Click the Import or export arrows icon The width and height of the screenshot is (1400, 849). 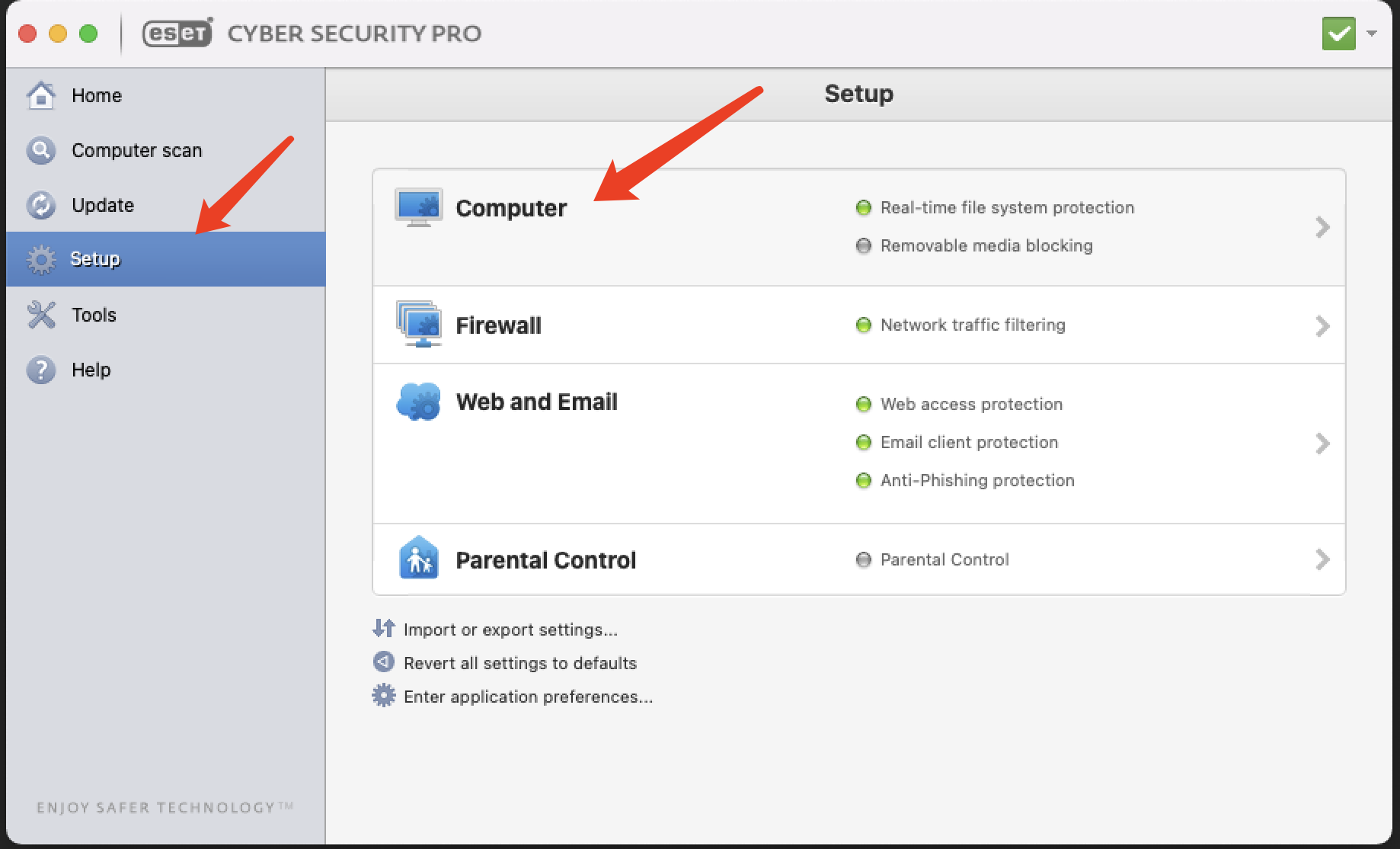[x=384, y=629]
